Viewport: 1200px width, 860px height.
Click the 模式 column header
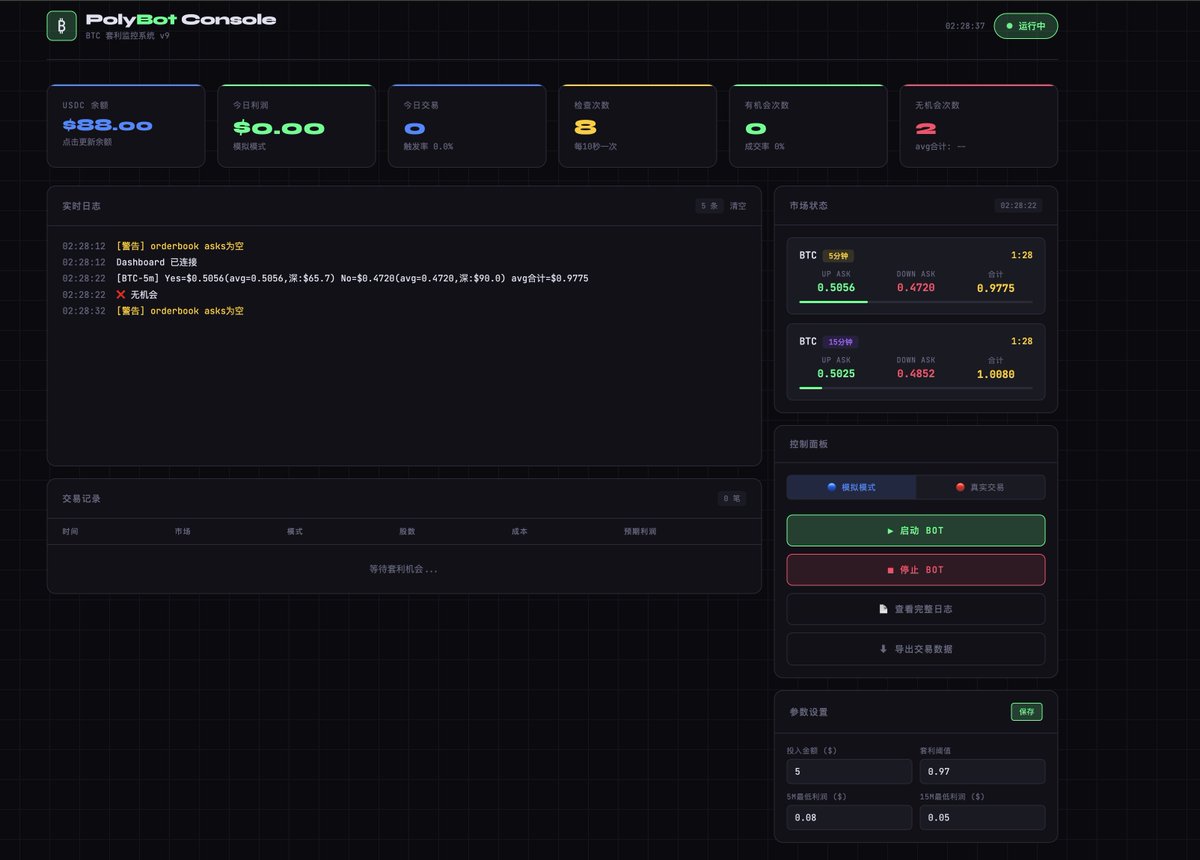(x=295, y=532)
